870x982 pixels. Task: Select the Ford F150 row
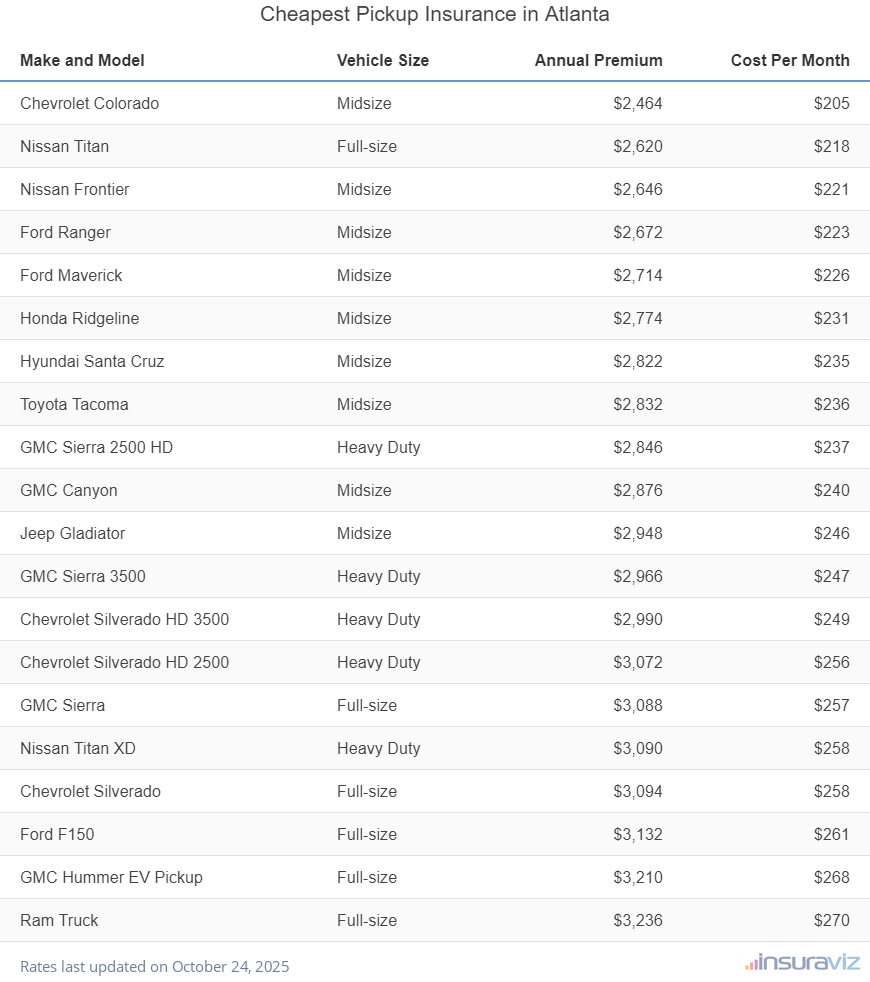pos(57,834)
